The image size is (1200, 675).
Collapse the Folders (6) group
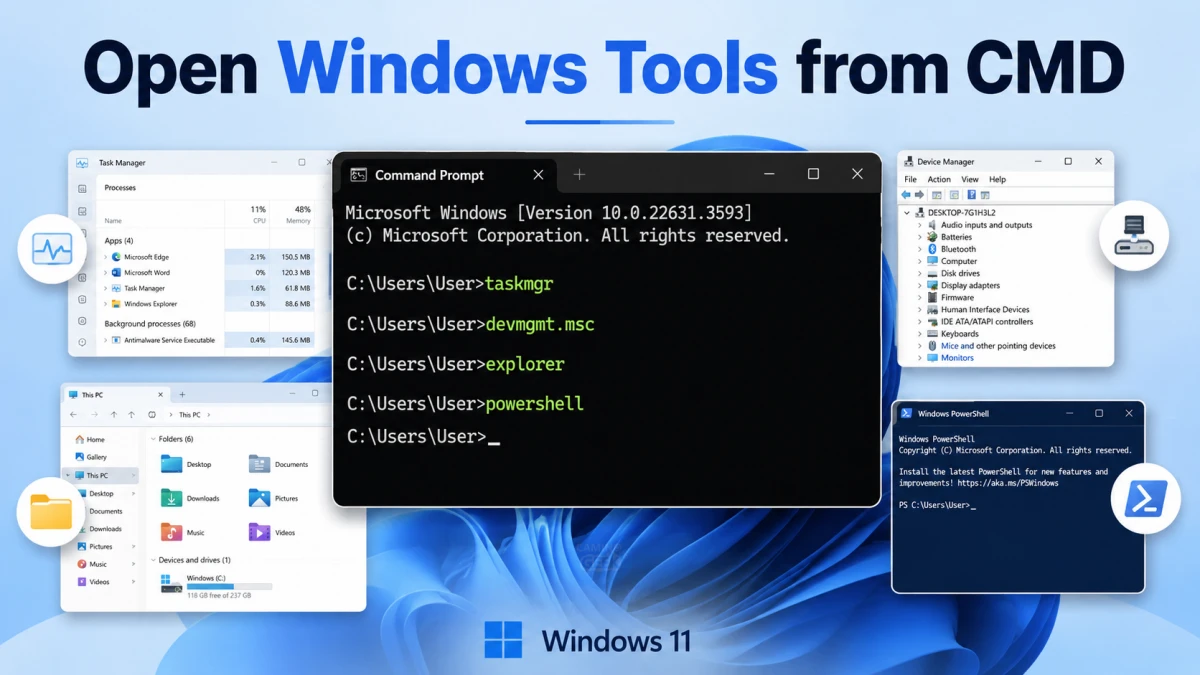point(153,439)
